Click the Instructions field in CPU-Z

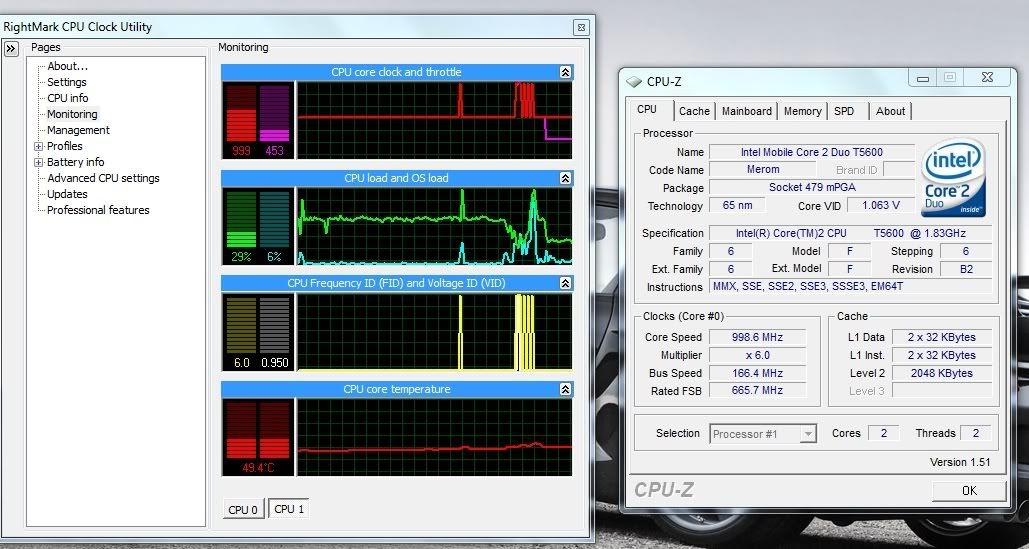850,287
